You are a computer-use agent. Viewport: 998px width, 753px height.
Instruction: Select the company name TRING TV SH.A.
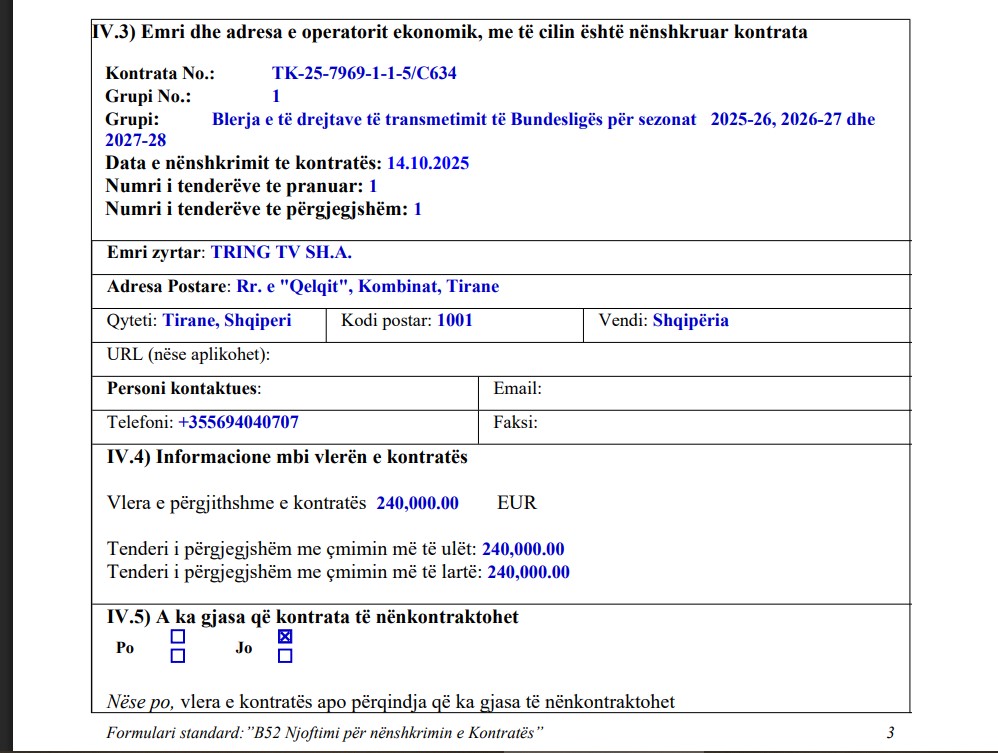280,253
